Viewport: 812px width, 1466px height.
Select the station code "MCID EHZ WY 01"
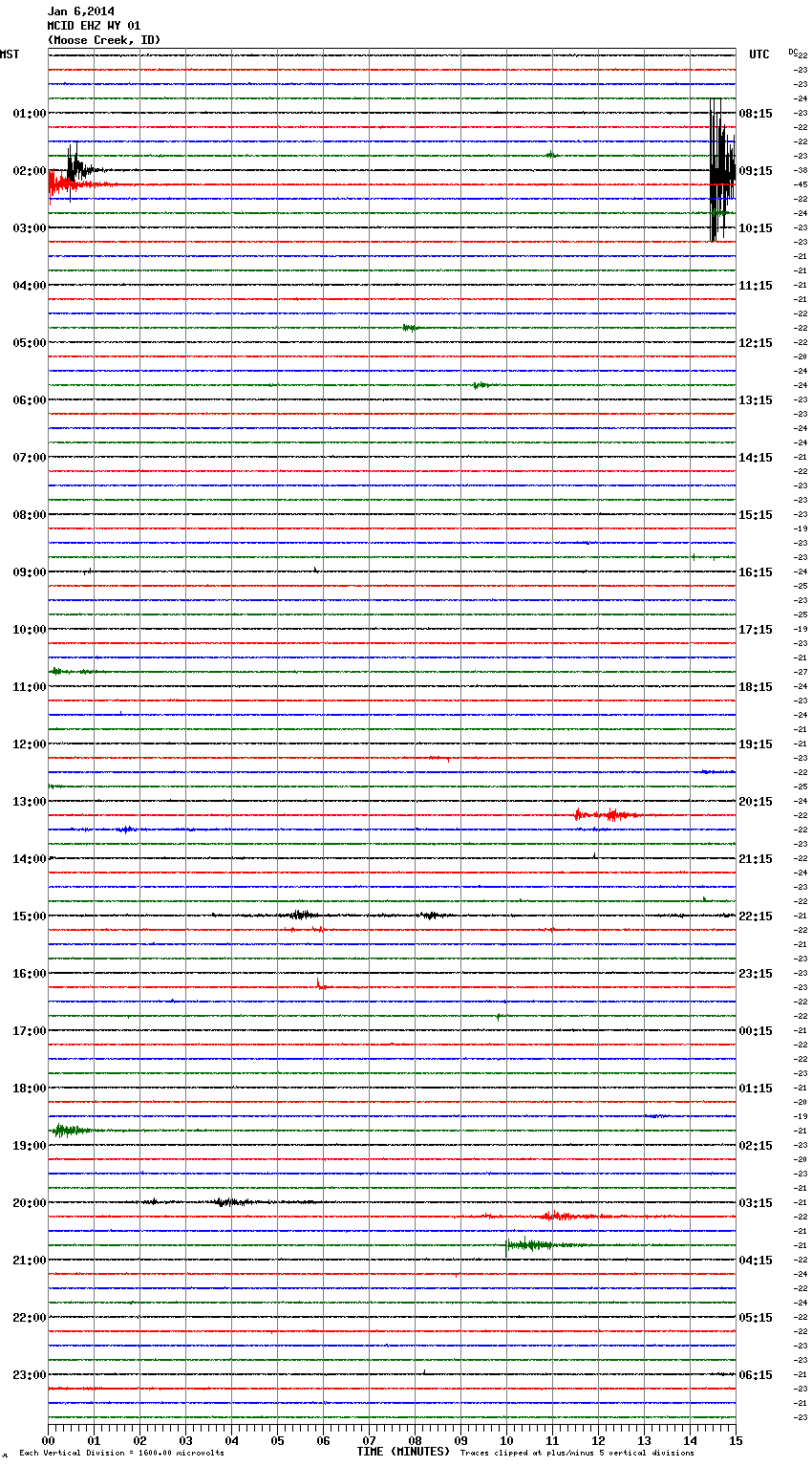pyautogui.click(x=94, y=26)
